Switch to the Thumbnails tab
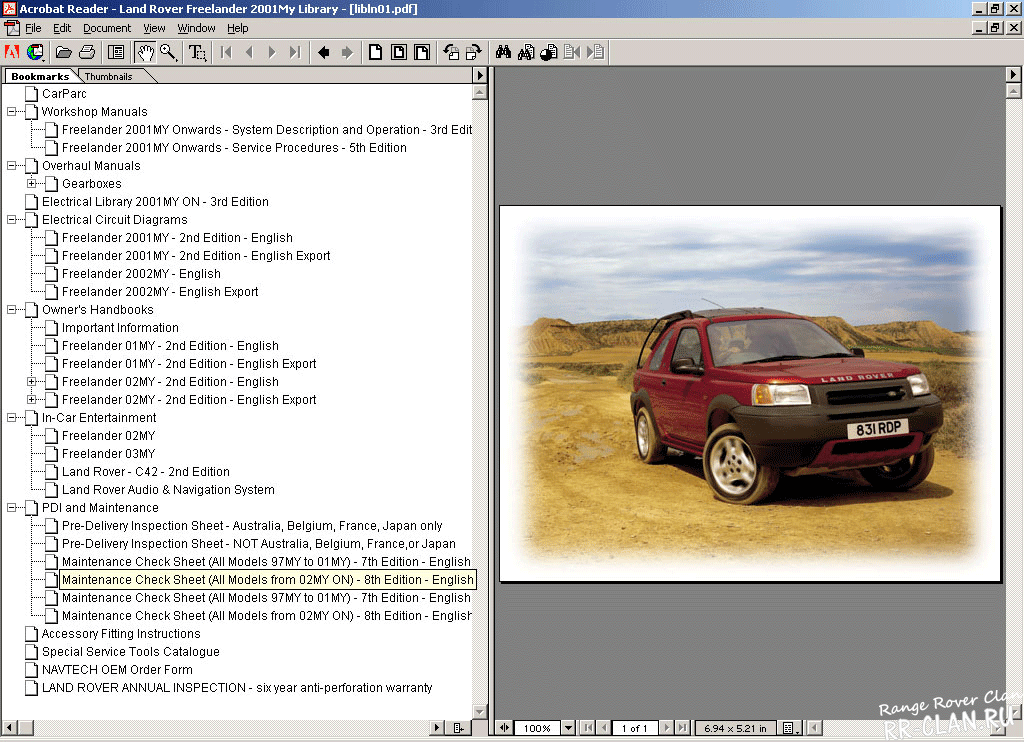Screen dimensions: 1024x742 [108, 76]
